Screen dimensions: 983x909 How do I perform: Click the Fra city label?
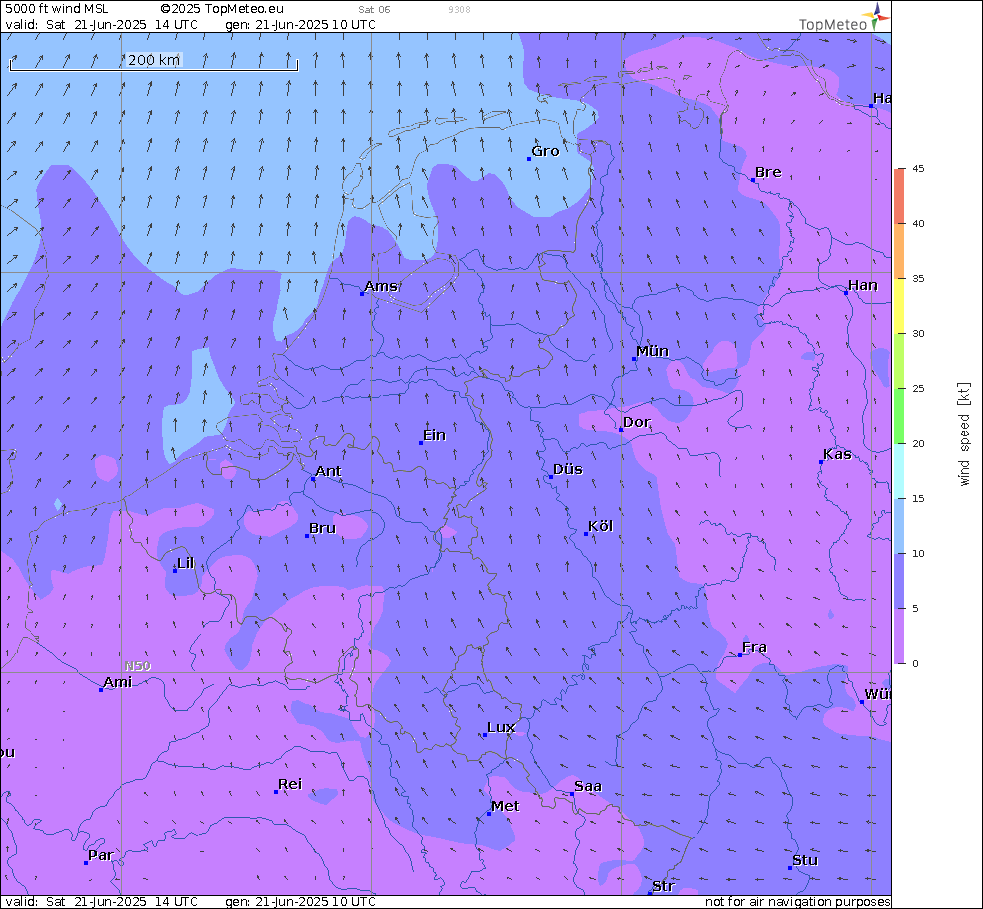[x=754, y=647]
